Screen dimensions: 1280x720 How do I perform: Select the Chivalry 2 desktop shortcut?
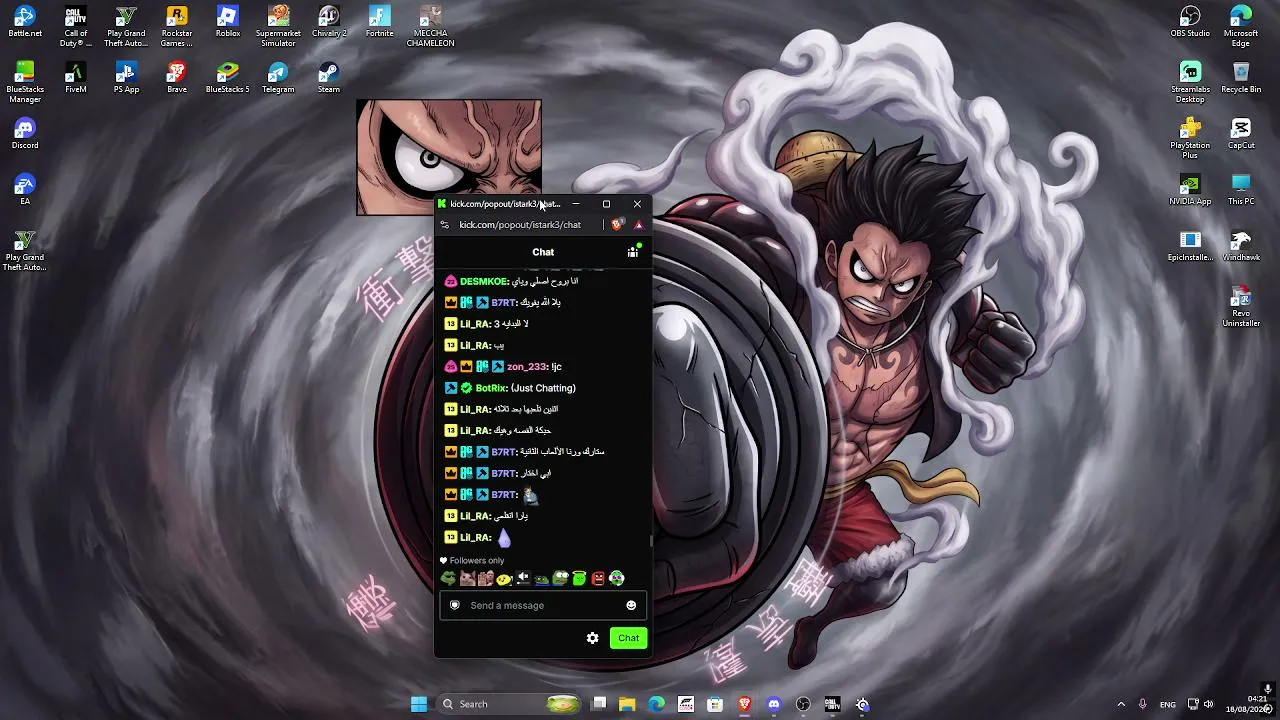[x=329, y=22]
